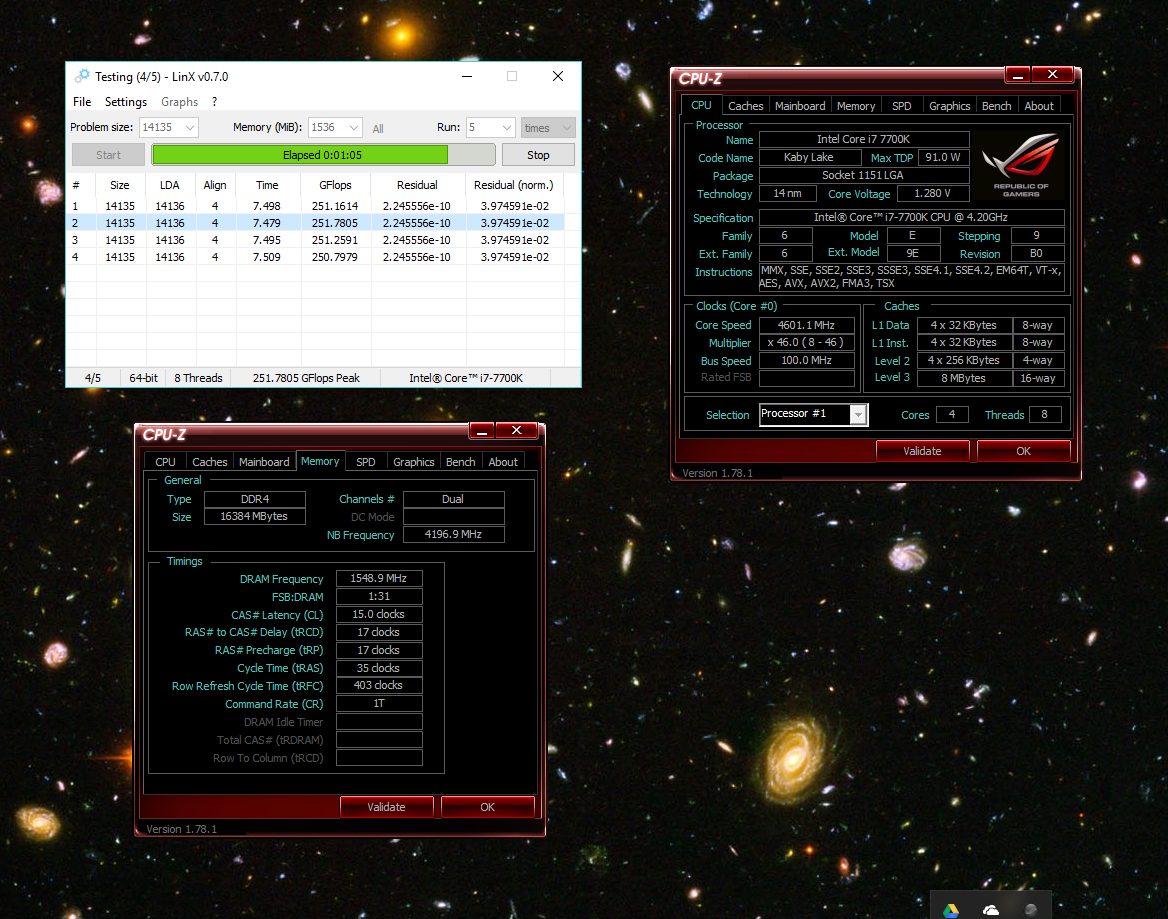Open the Run count dropdown in LinX
The image size is (1168, 919).
pos(507,127)
